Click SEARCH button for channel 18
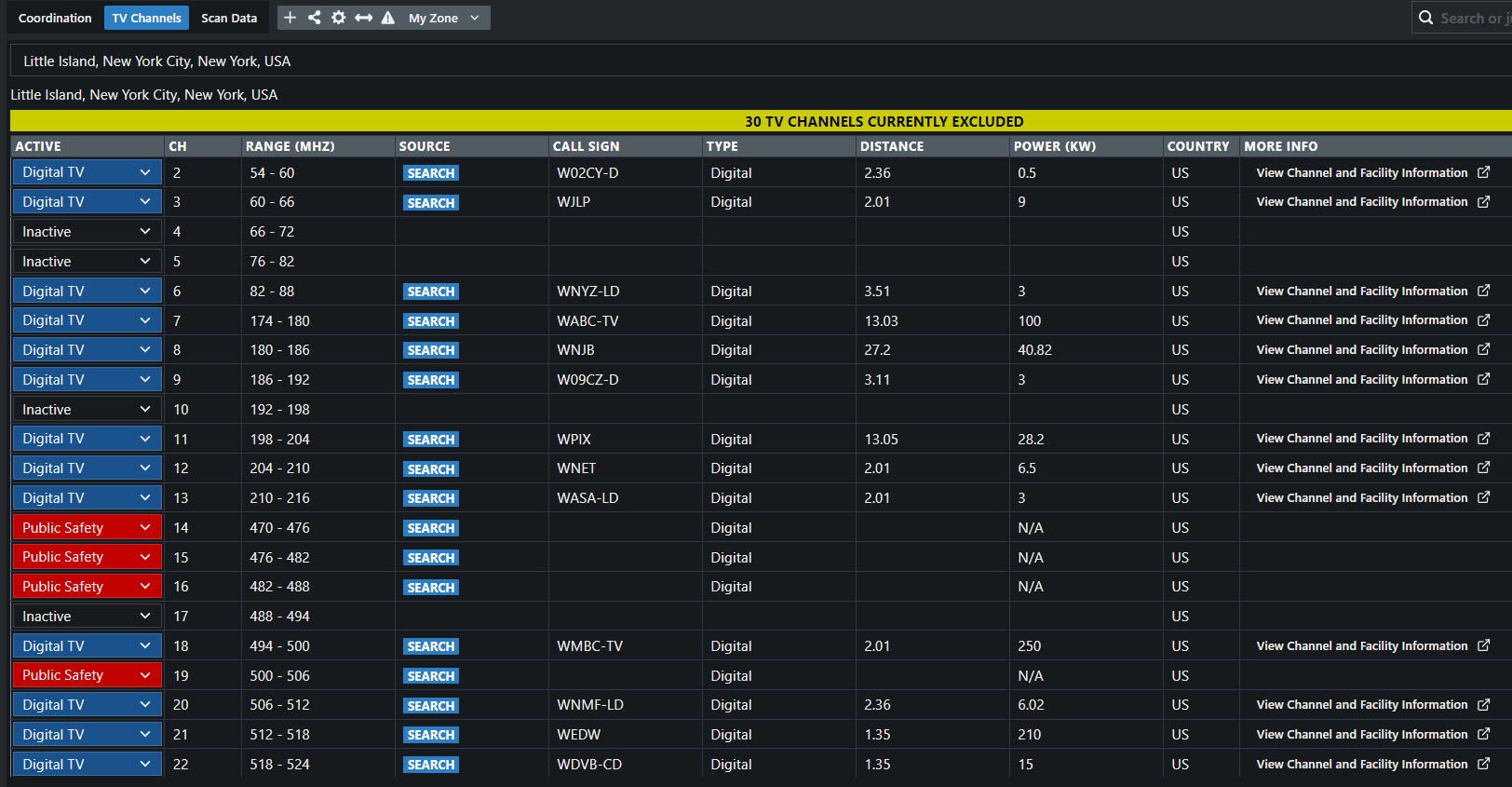 tap(430, 646)
